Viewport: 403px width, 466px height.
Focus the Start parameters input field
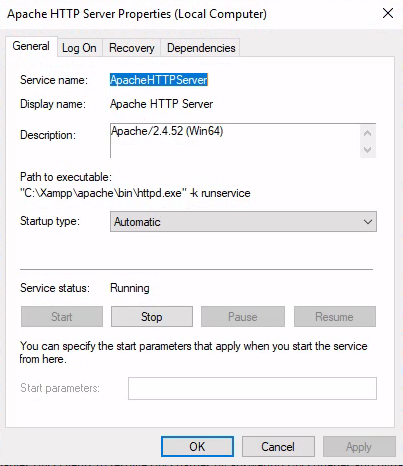pyautogui.click(x=252, y=388)
